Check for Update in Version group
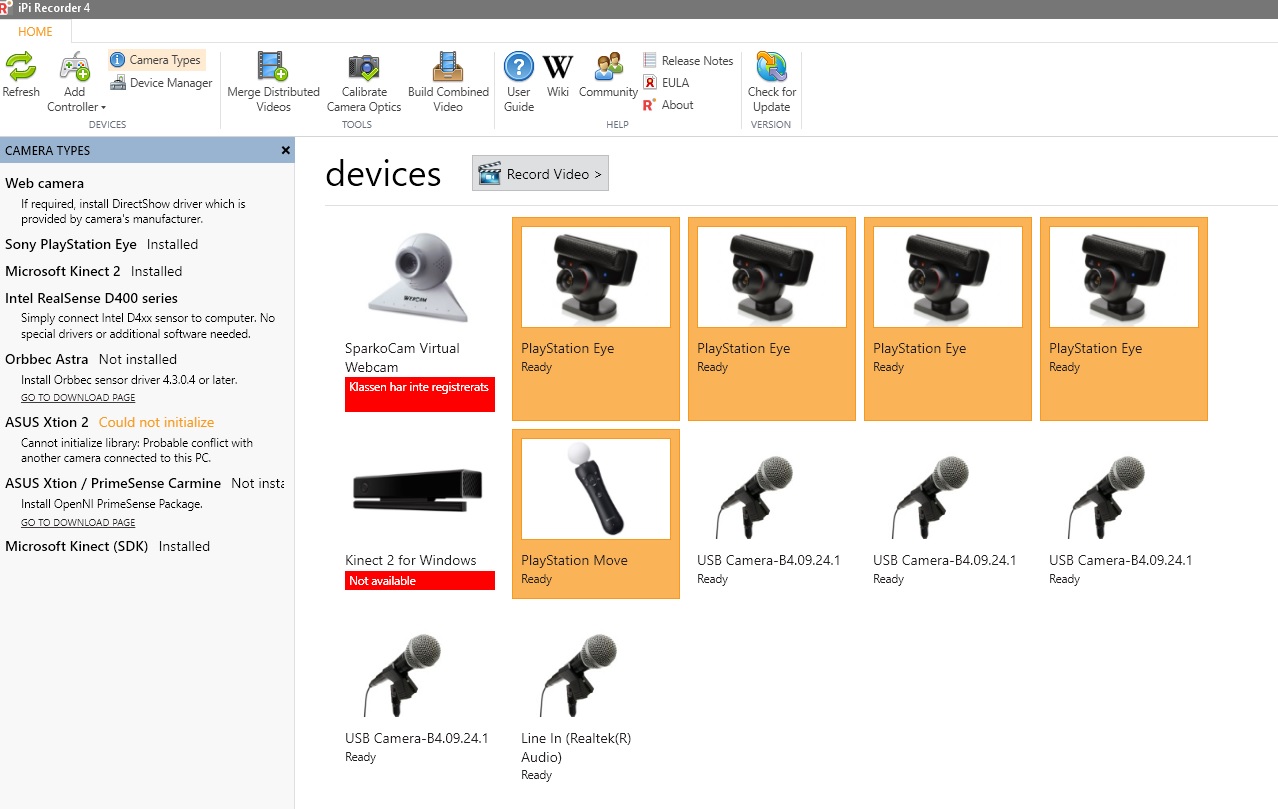Viewport: 1278px width, 809px height. pyautogui.click(x=771, y=82)
